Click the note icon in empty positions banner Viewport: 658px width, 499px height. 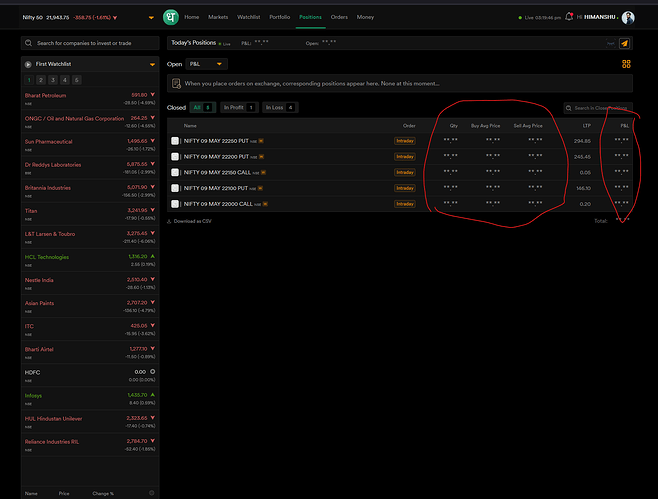tap(176, 84)
